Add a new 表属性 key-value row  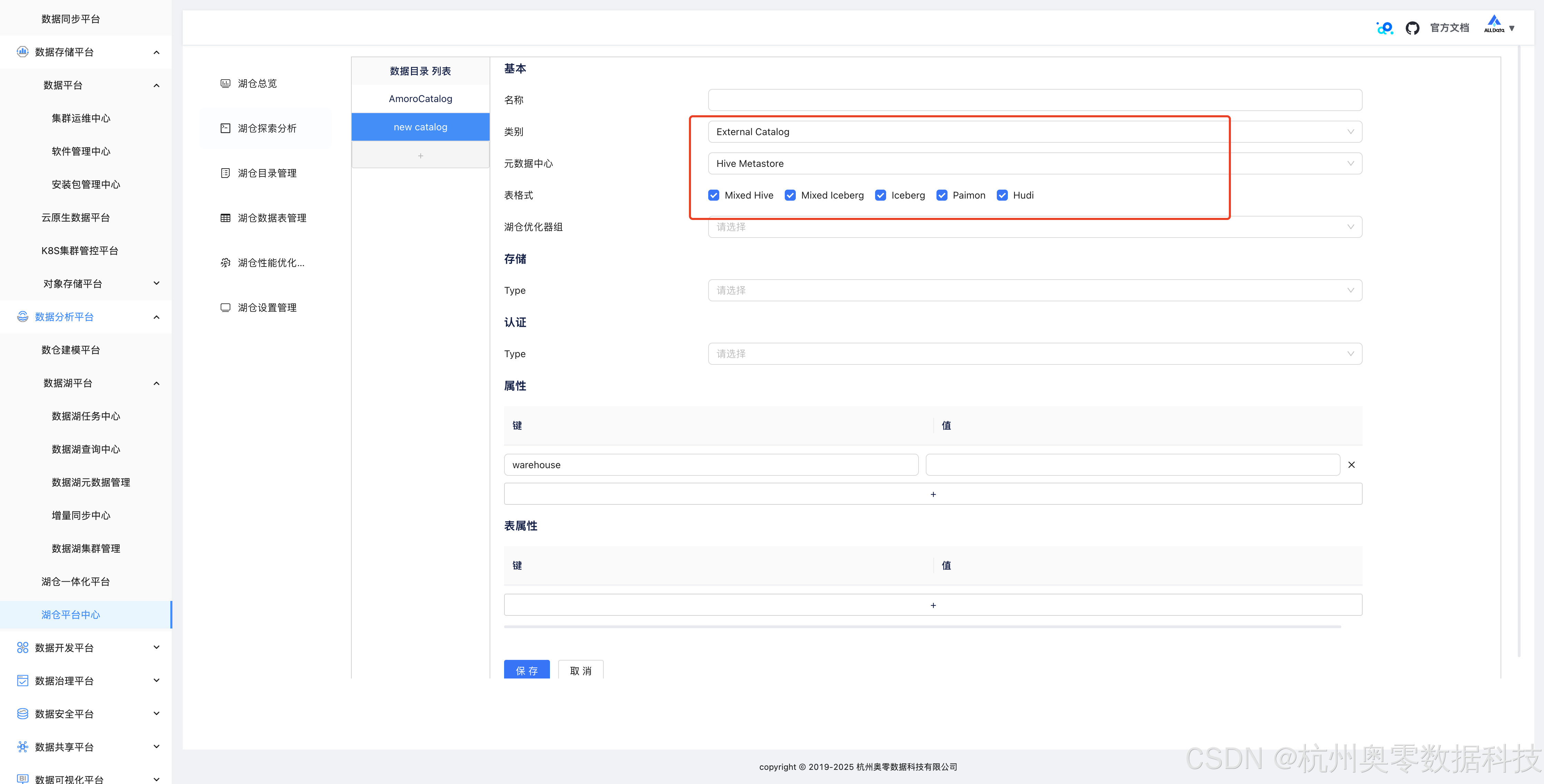[x=933, y=605]
